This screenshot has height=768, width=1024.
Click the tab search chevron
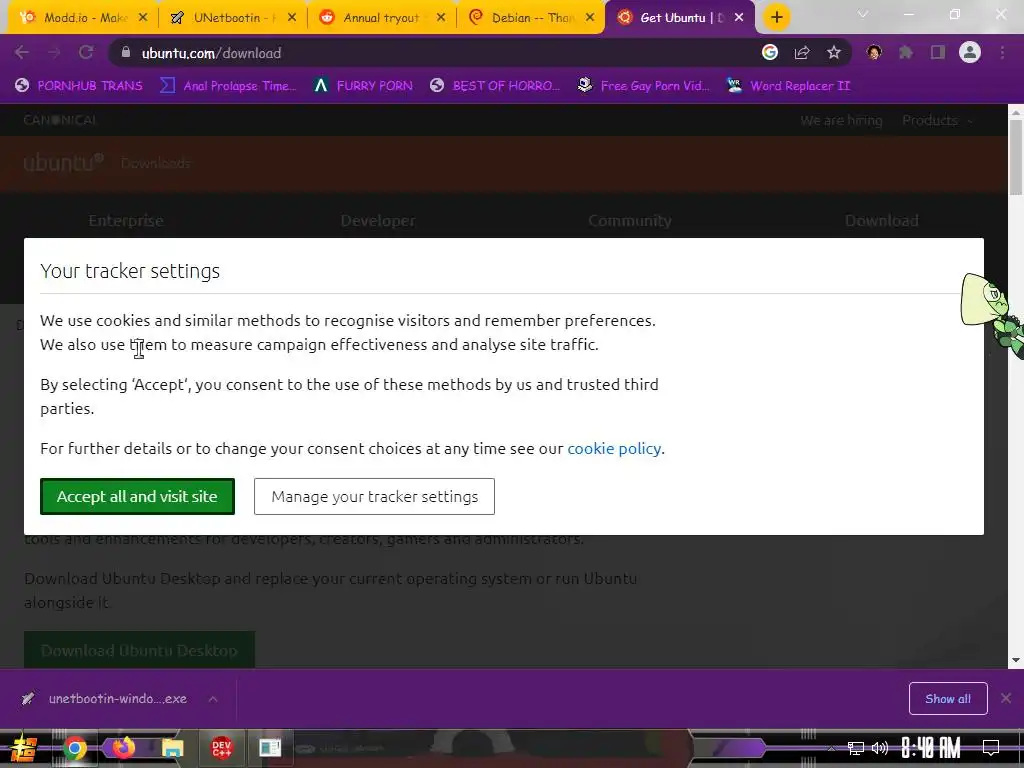tap(863, 14)
